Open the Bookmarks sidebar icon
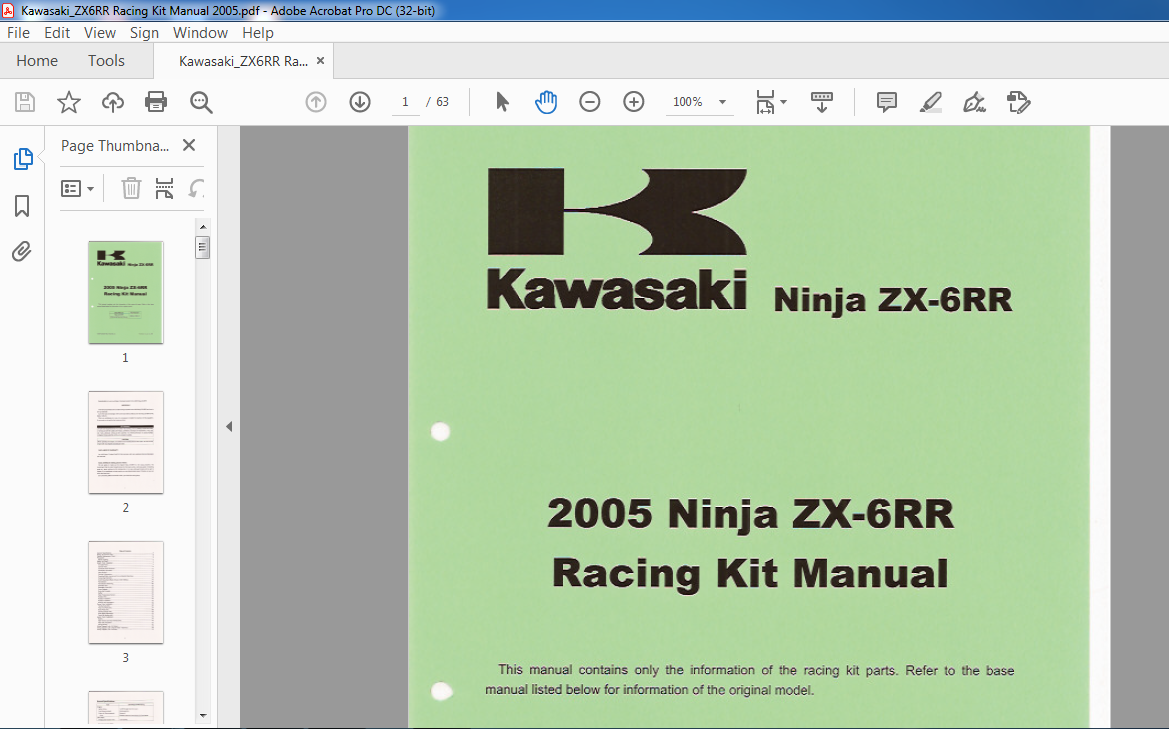1169x729 pixels. pyautogui.click(x=22, y=206)
